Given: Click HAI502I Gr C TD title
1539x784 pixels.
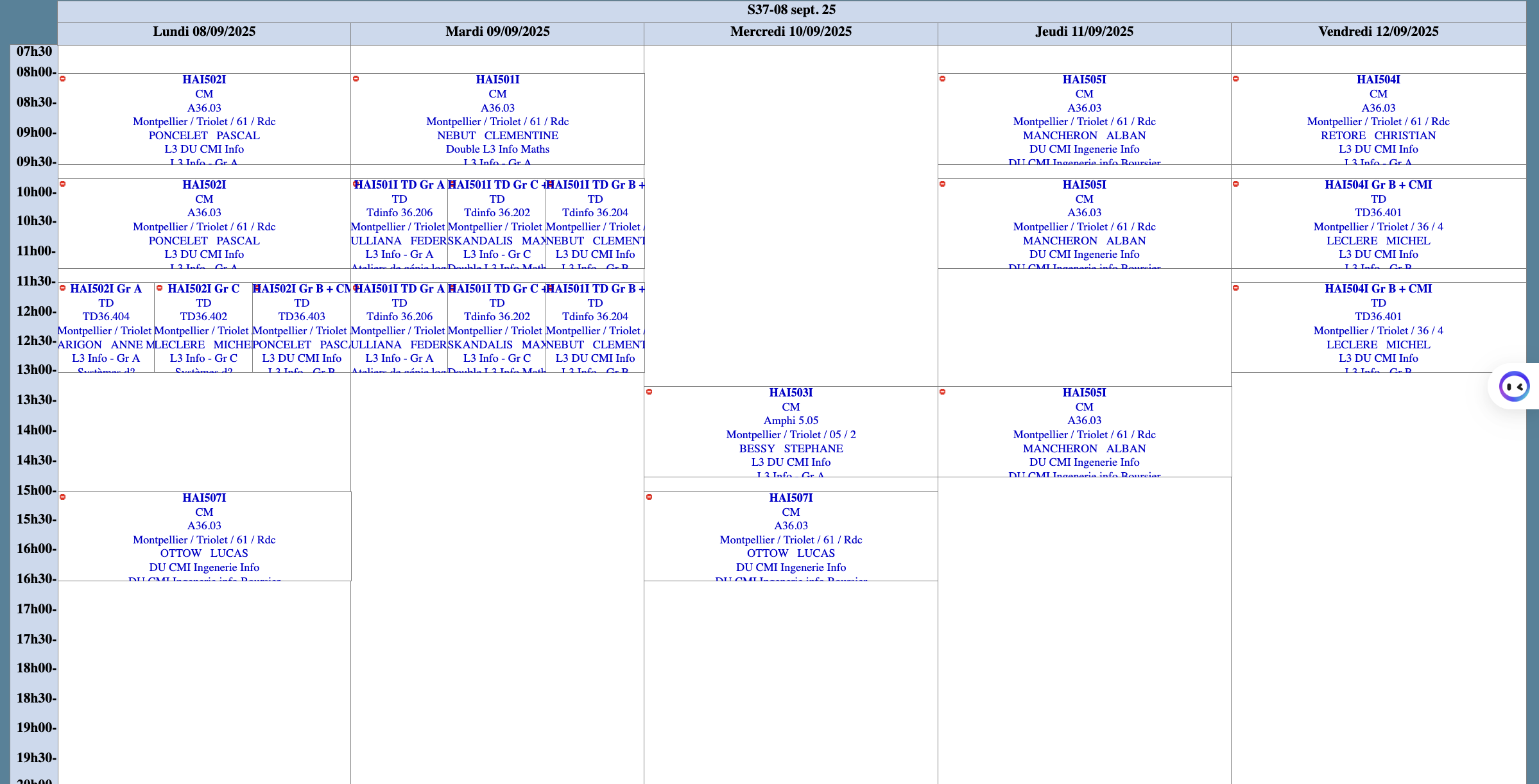Looking at the screenshot, I should pyautogui.click(x=203, y=289).
